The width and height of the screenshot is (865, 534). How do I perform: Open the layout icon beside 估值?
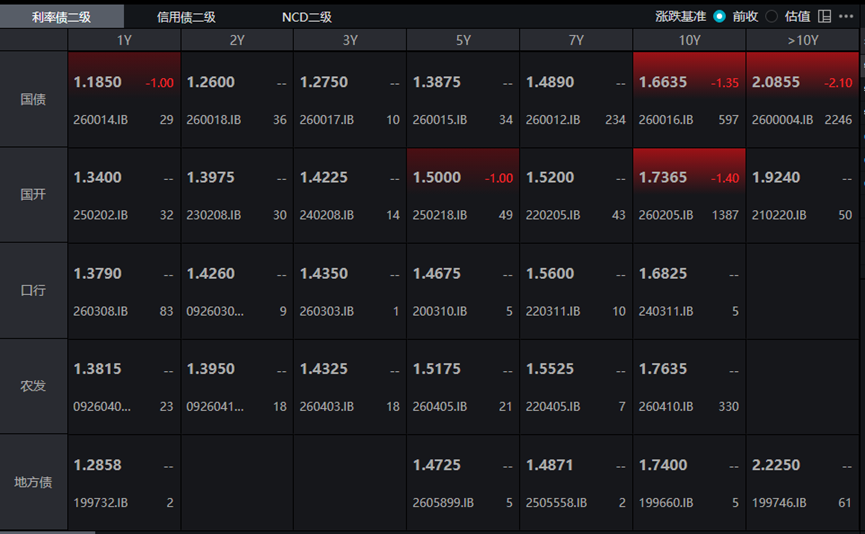click(824, 17)
